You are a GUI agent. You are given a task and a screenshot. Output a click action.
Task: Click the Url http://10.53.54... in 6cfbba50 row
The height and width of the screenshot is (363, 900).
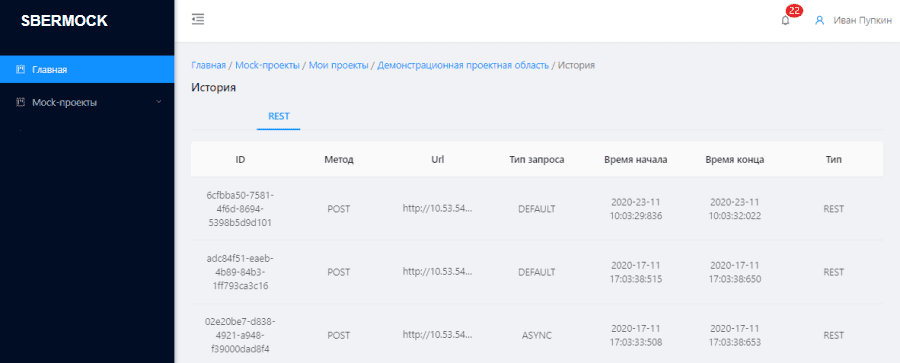(437, 209)
